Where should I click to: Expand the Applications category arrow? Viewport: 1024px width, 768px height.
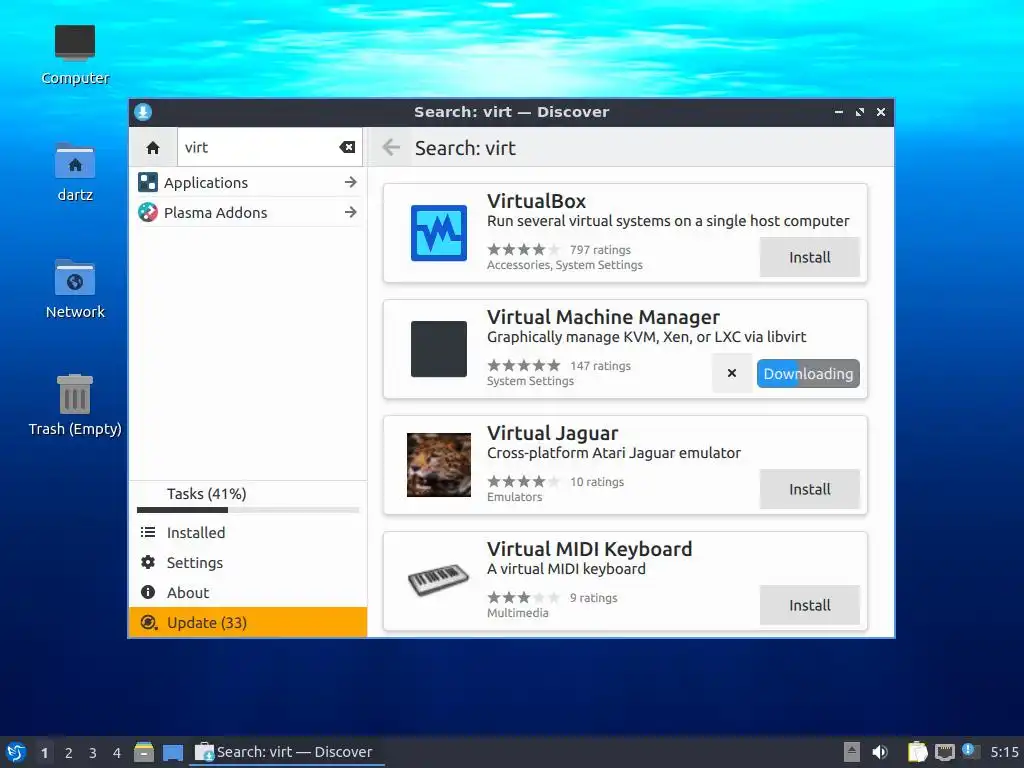point(351,182)
